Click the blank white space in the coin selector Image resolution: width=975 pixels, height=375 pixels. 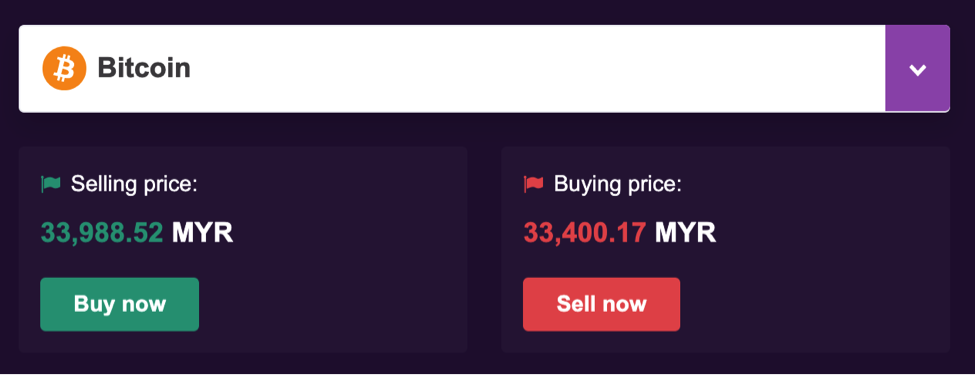click(x=535, y=68)
